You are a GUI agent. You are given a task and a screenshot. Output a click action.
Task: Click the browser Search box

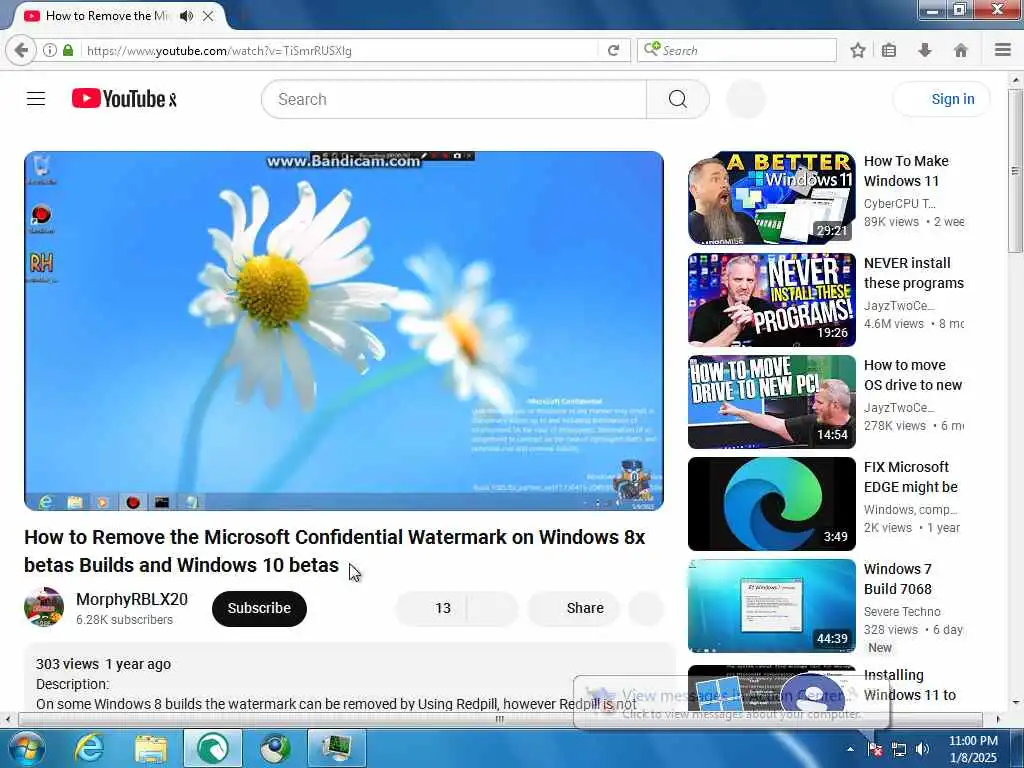click(737, 50)
